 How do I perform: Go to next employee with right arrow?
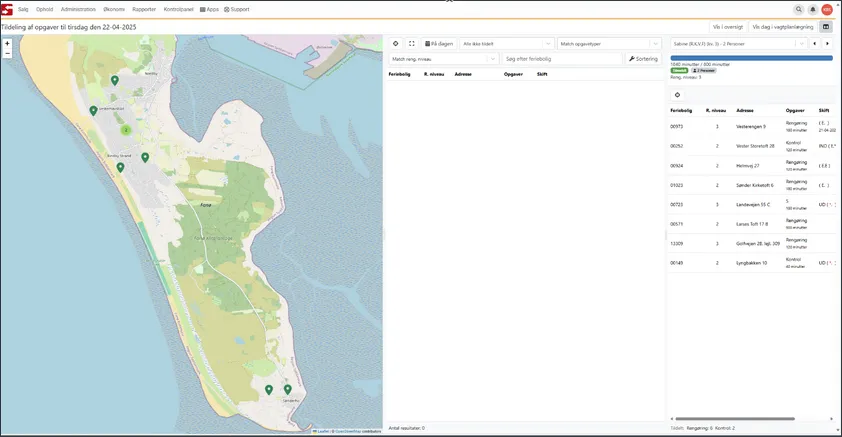827,44
